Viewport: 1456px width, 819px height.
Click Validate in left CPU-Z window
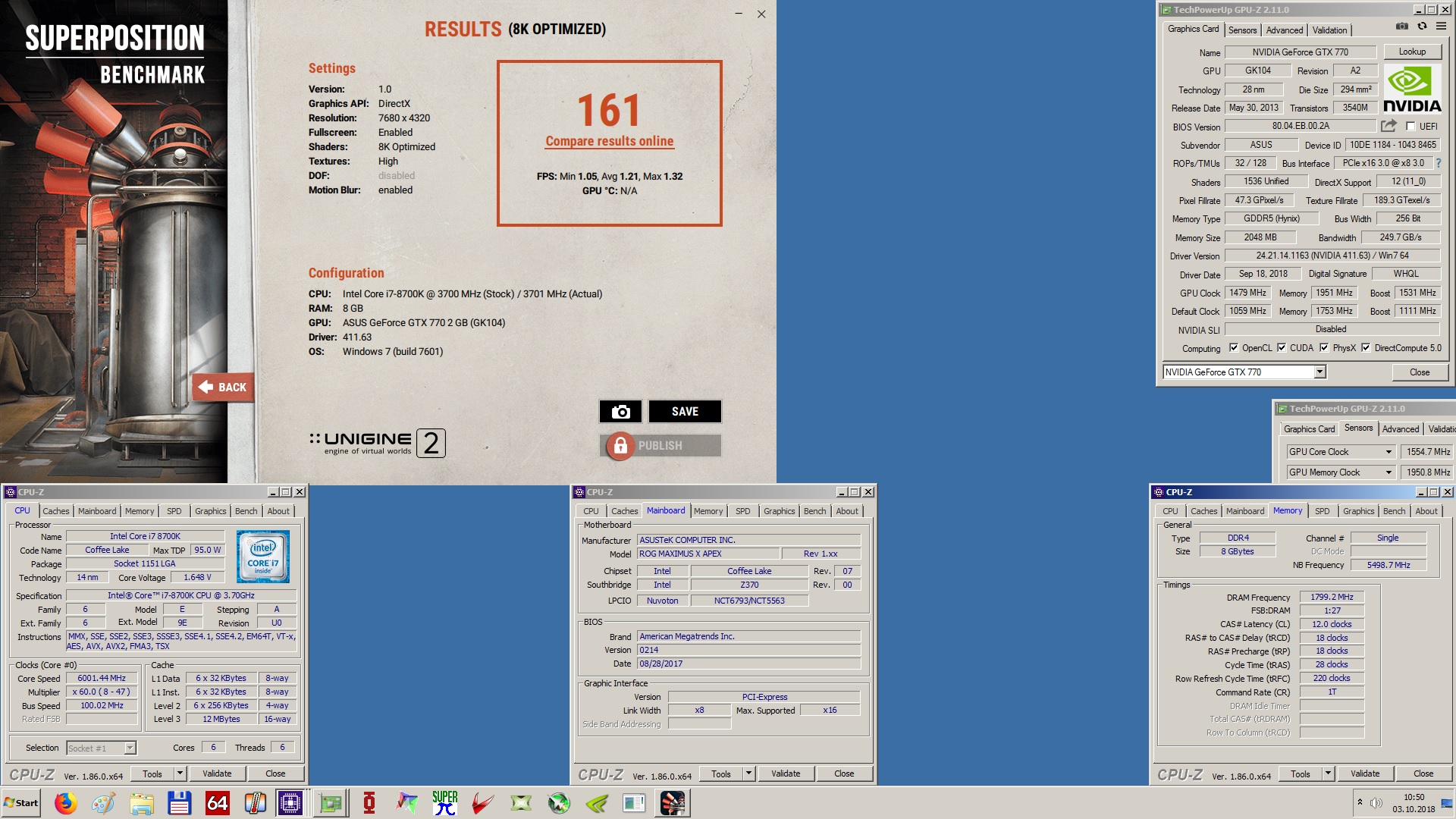click(217, 773)
